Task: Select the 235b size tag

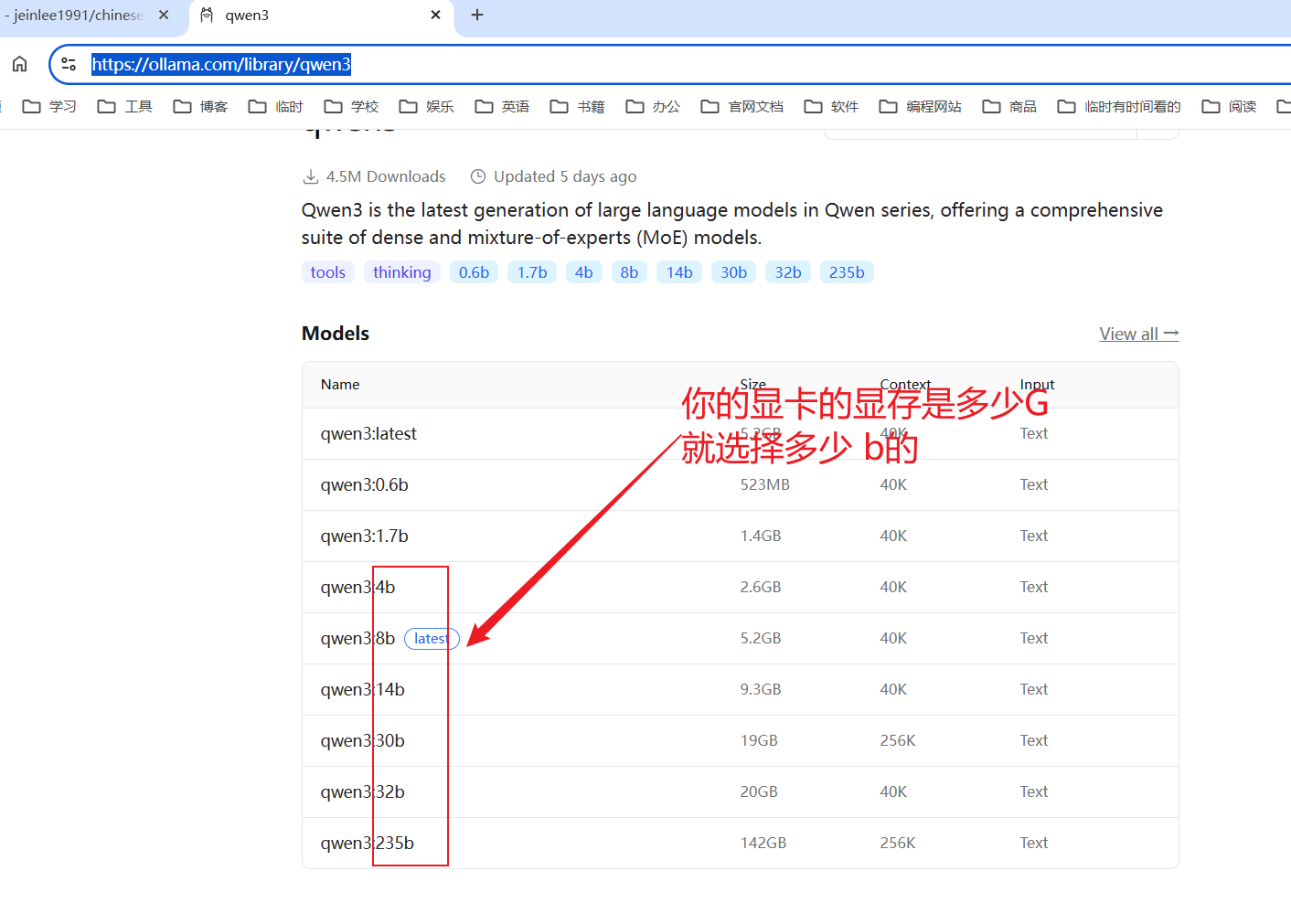Action: (847, 272)
